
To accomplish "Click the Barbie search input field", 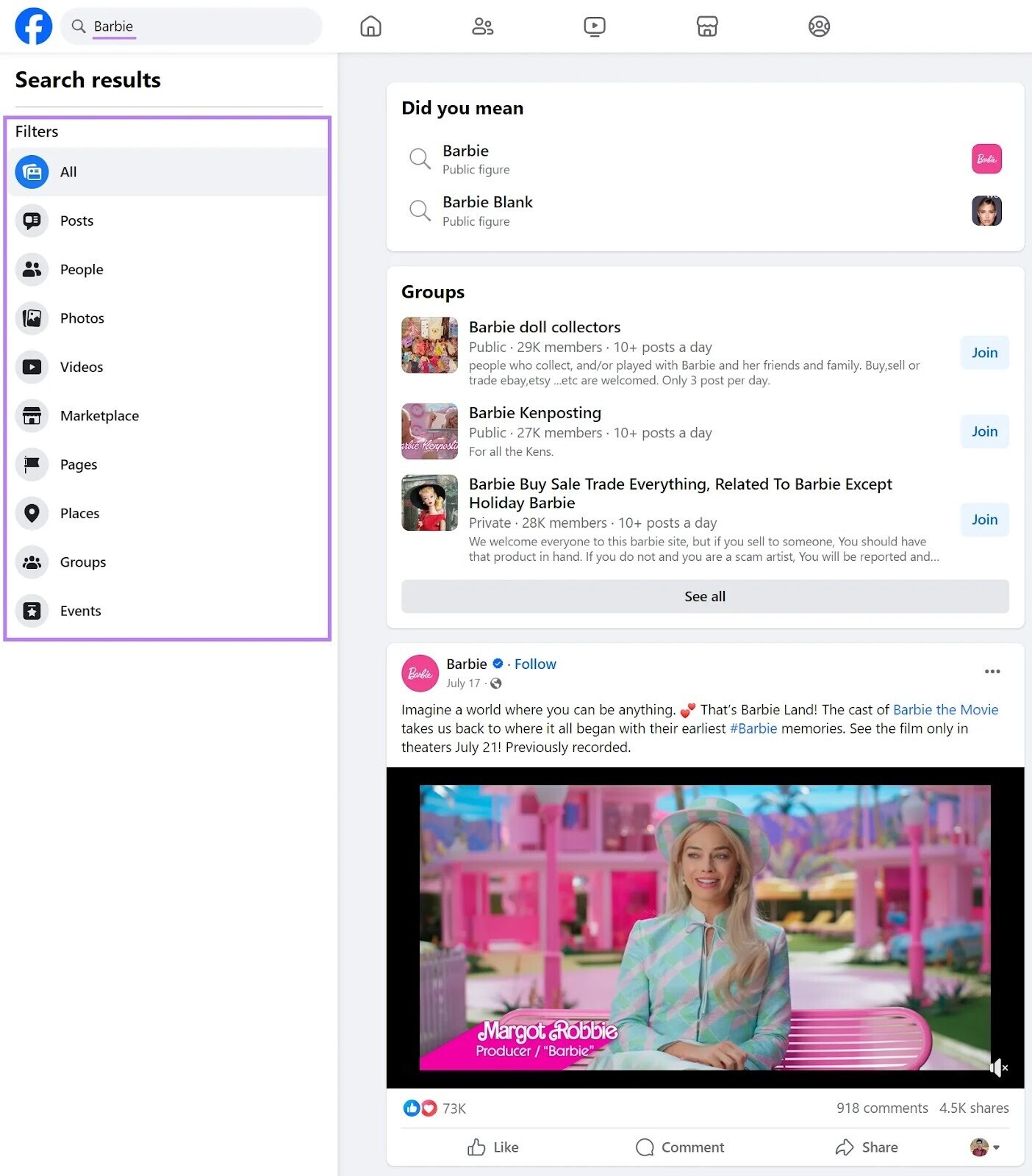I will click(x=198, y=26).
